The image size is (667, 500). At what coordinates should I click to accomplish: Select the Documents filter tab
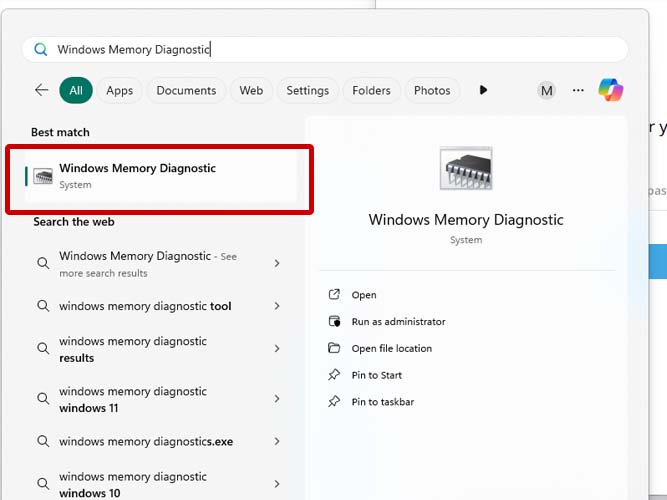point(186,90)
